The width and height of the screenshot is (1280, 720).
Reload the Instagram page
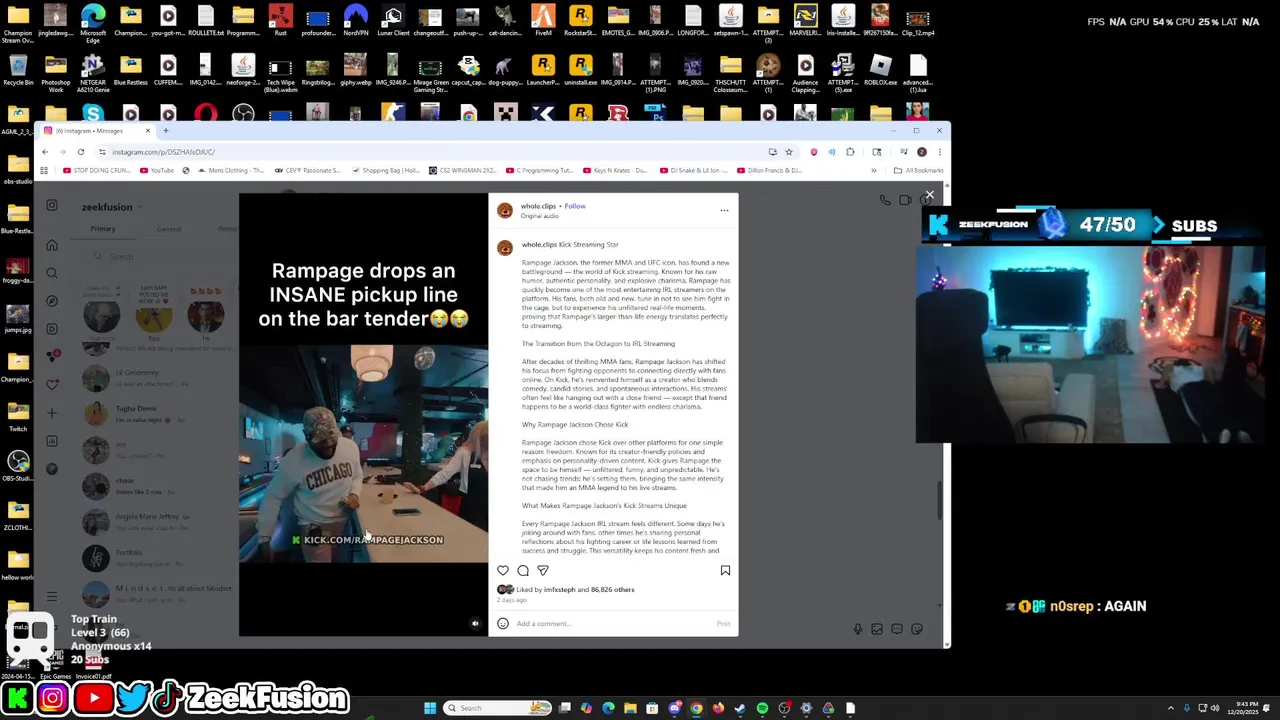point(81,152)
